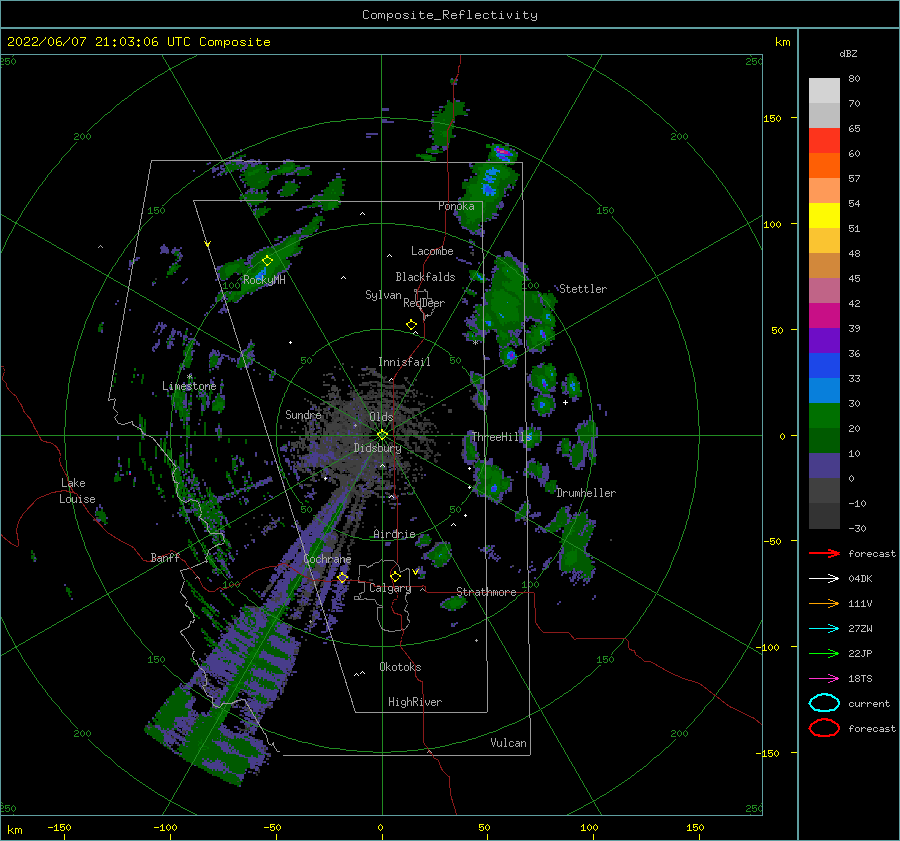Pick the light blue 30-33 dBZ color band
The image size is (900, 841).
824,391
